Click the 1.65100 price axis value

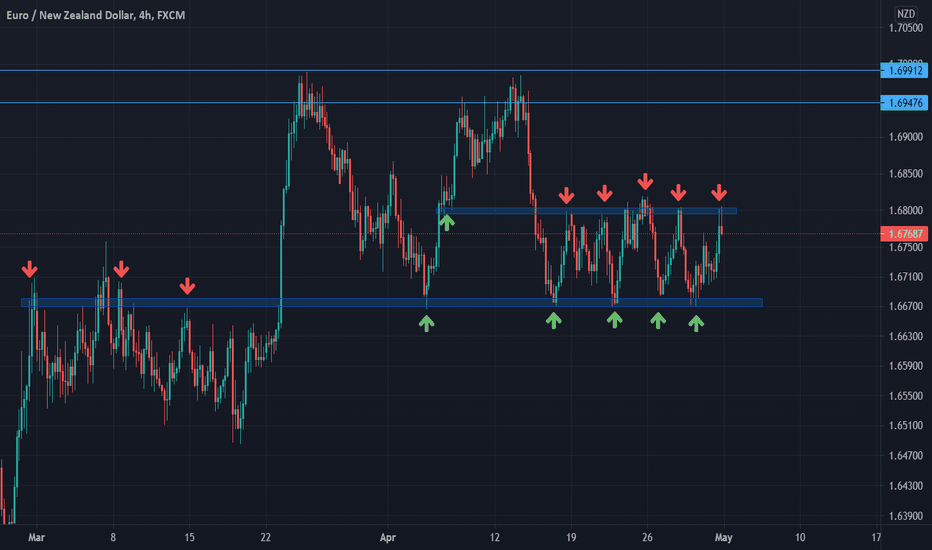(x=905, y=425)
